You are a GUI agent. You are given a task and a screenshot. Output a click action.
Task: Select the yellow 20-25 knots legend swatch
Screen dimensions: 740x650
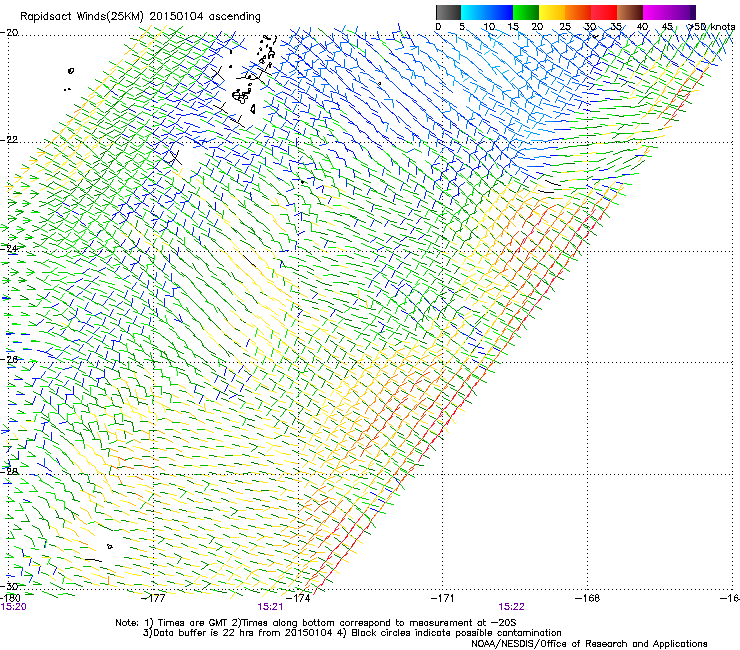pos(552,12)
